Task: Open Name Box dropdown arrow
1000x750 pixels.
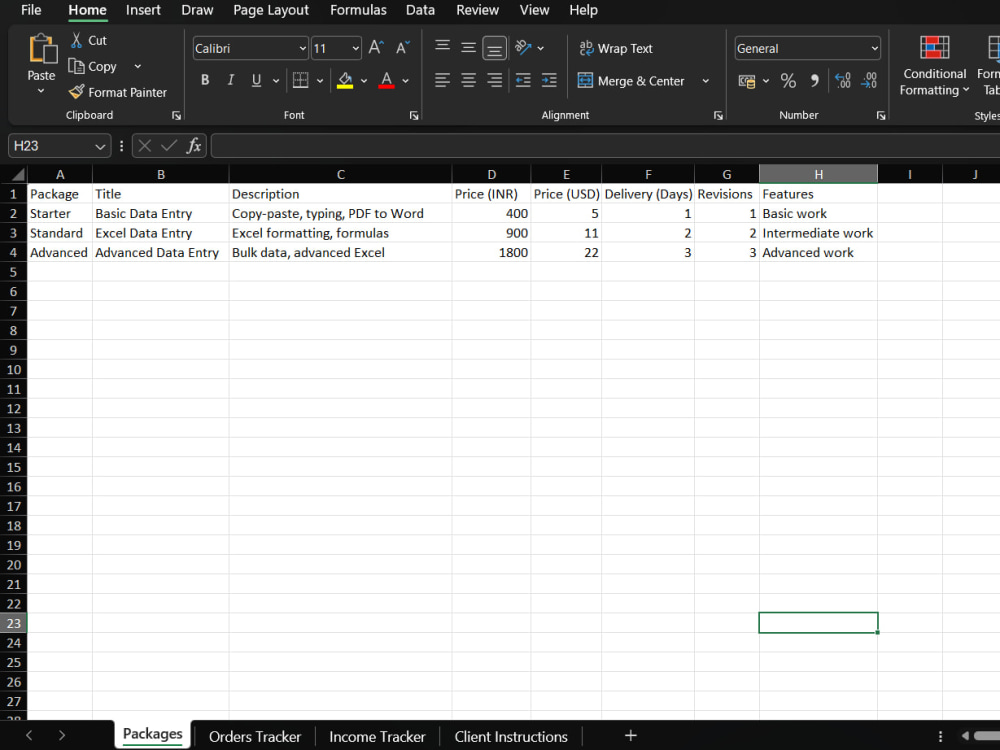Action: 100,146
